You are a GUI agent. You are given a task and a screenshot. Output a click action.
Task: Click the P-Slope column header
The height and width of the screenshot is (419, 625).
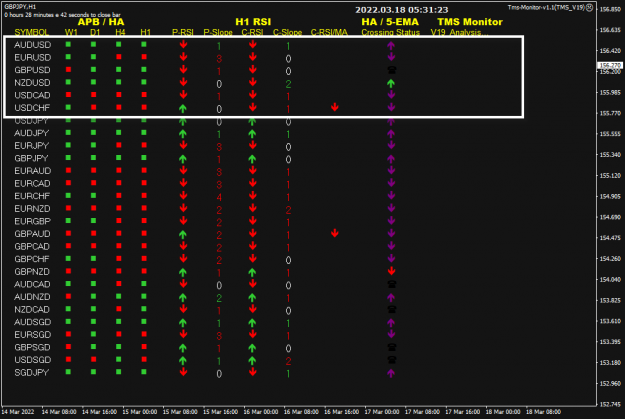point(218,32)
